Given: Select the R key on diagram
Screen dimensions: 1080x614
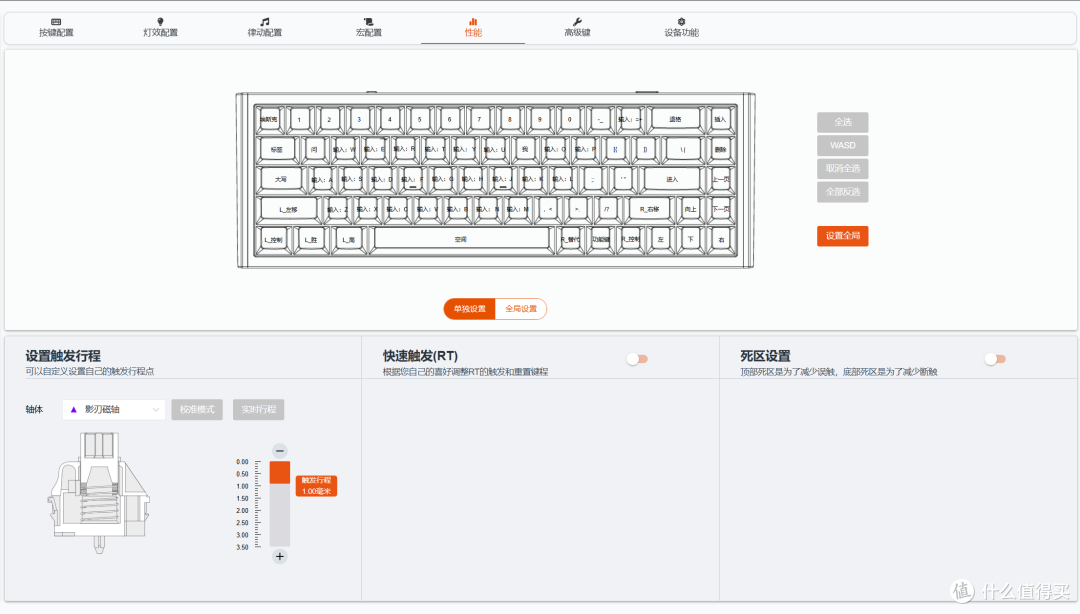Looking at the screenshot, I should pos(404,149).
